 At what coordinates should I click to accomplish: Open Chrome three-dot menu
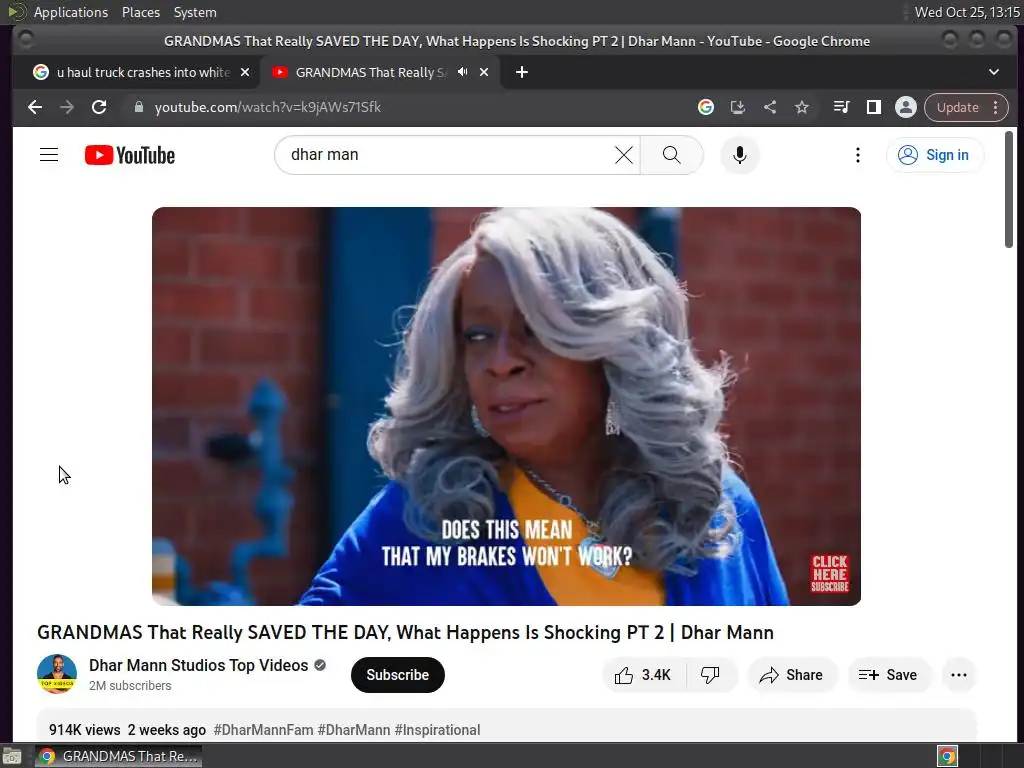pos(996,107)
